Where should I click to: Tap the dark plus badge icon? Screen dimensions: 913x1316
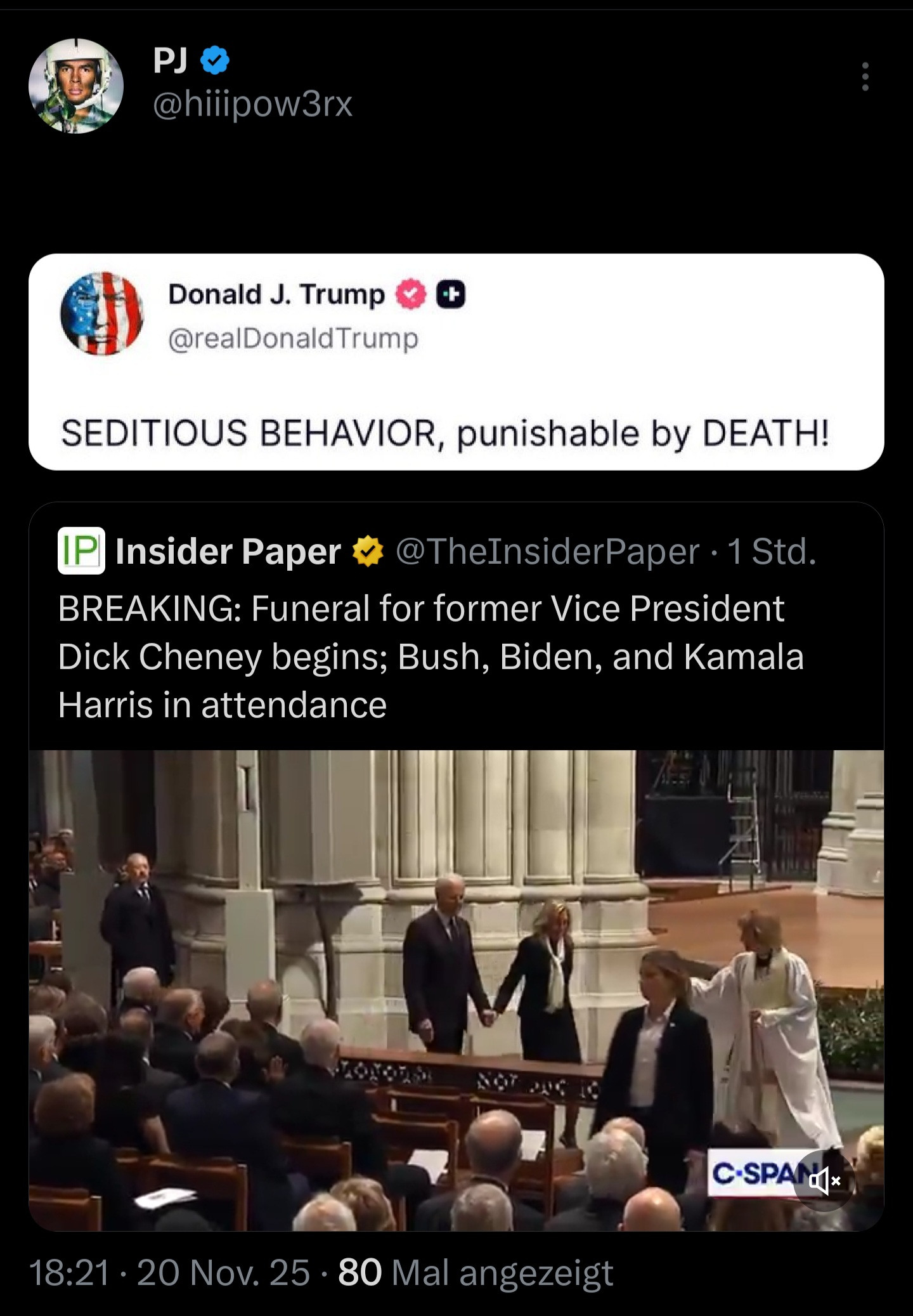[451, 294]
